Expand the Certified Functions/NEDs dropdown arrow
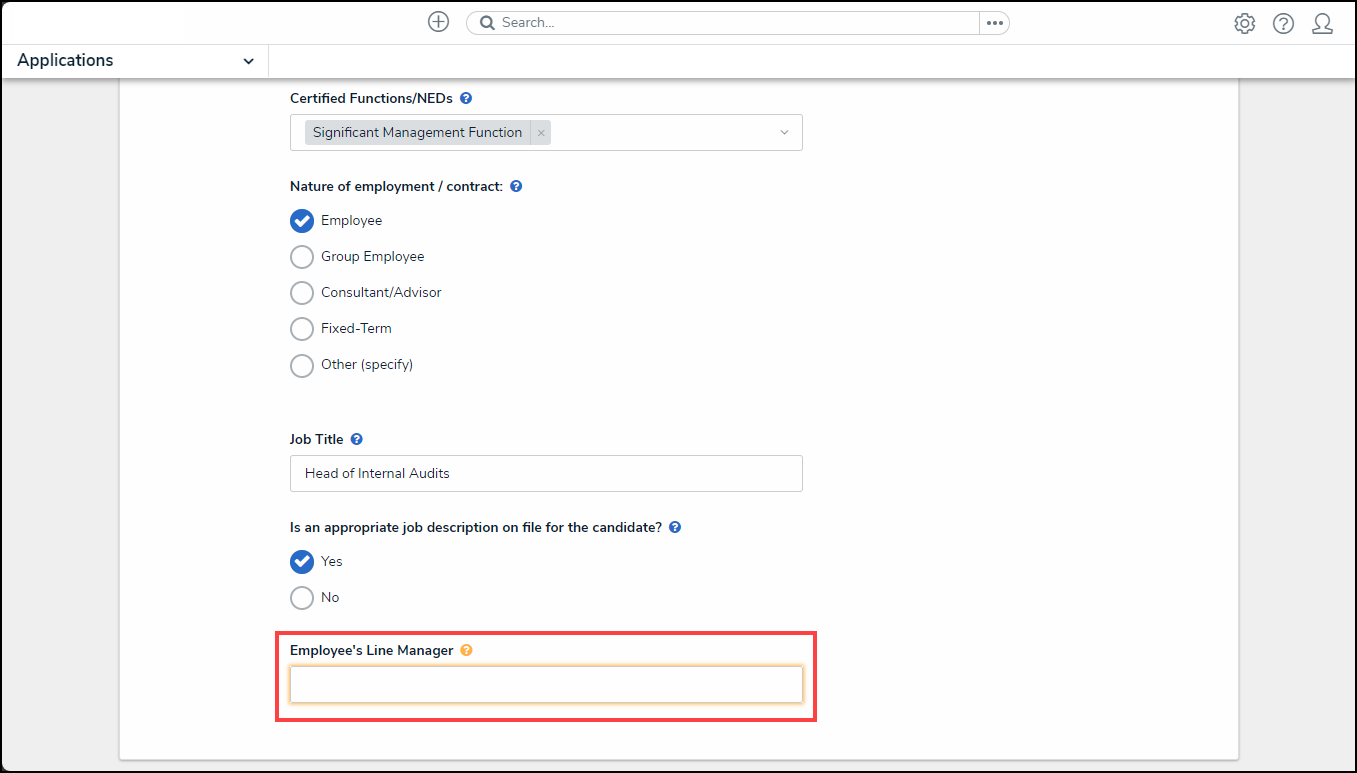Viewport: 1357px width, 773px height. pyautogui.click(x=784, y=133)
